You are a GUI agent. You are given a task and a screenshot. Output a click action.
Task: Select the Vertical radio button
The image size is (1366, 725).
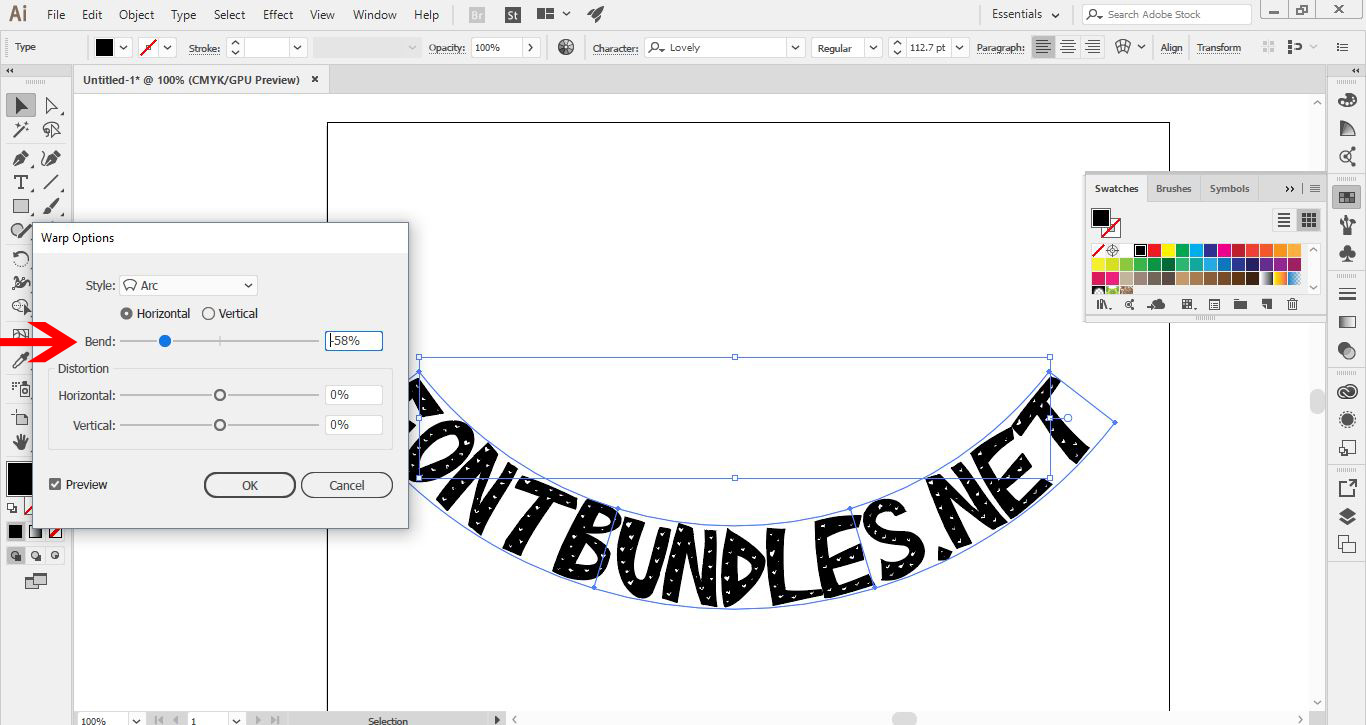tap(208, 313)
